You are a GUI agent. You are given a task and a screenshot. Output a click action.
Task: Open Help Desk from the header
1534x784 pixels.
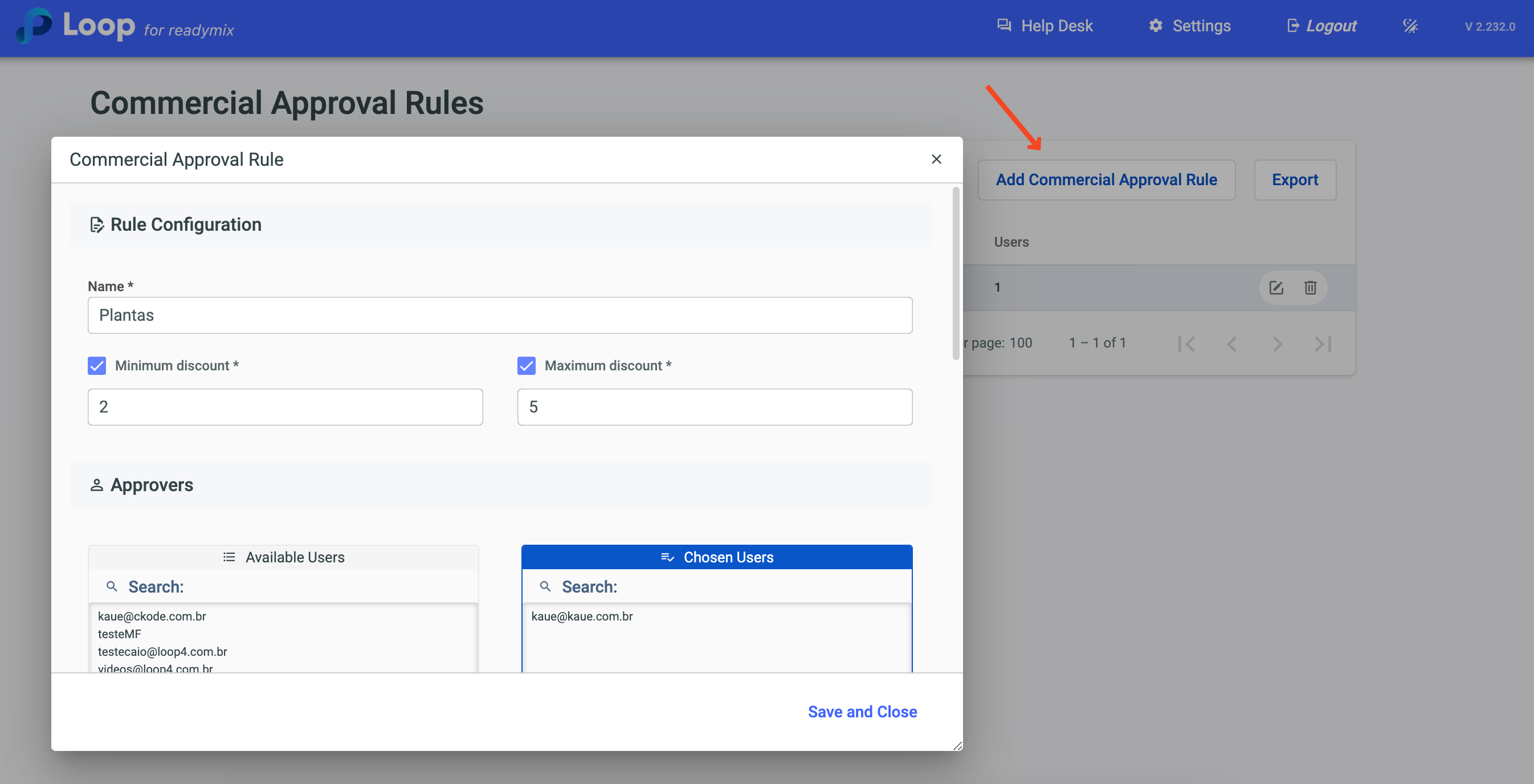[x=1045, y=26]
